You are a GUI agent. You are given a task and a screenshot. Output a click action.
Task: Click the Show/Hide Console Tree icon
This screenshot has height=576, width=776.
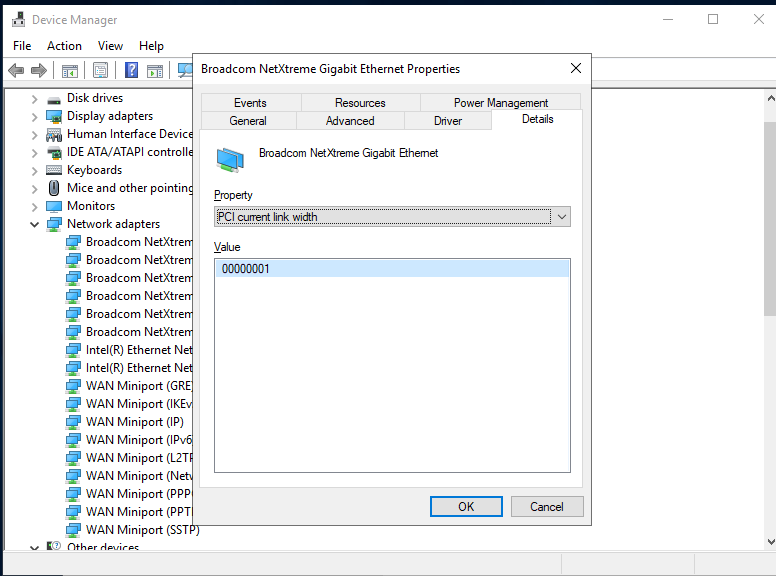pyautogui.click(x=70, y=71)
